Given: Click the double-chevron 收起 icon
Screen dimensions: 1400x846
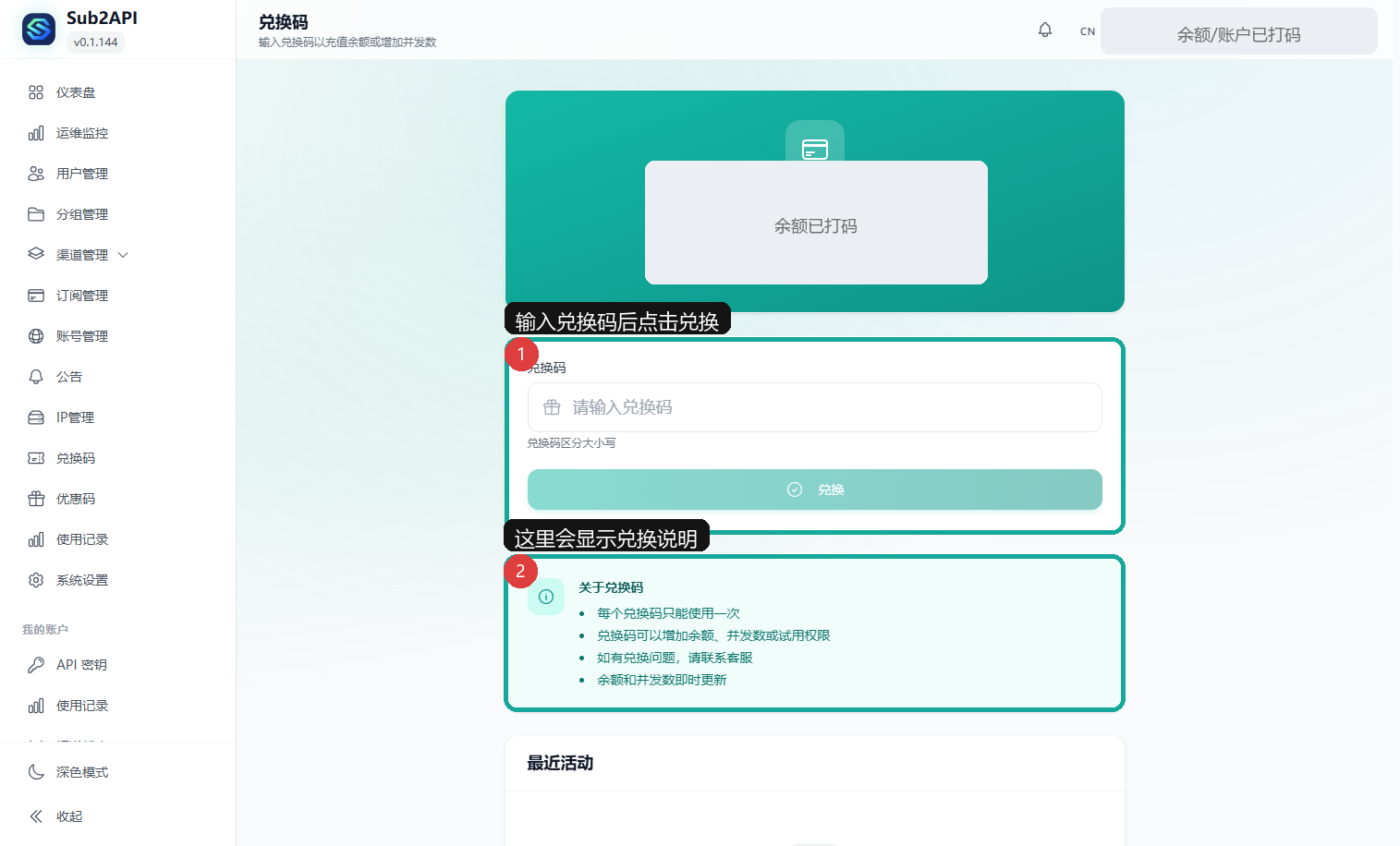Looking at the screenshot, I should tap(36, 816).
